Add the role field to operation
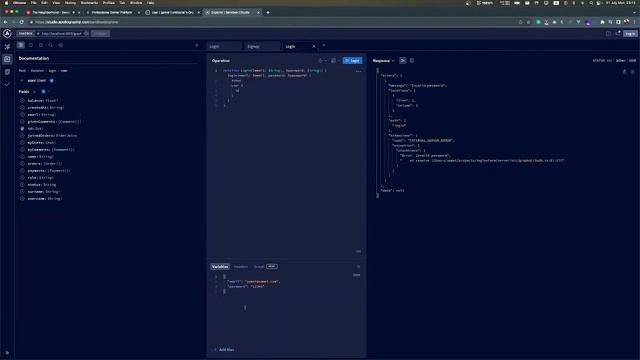 (x=22, y=178)
